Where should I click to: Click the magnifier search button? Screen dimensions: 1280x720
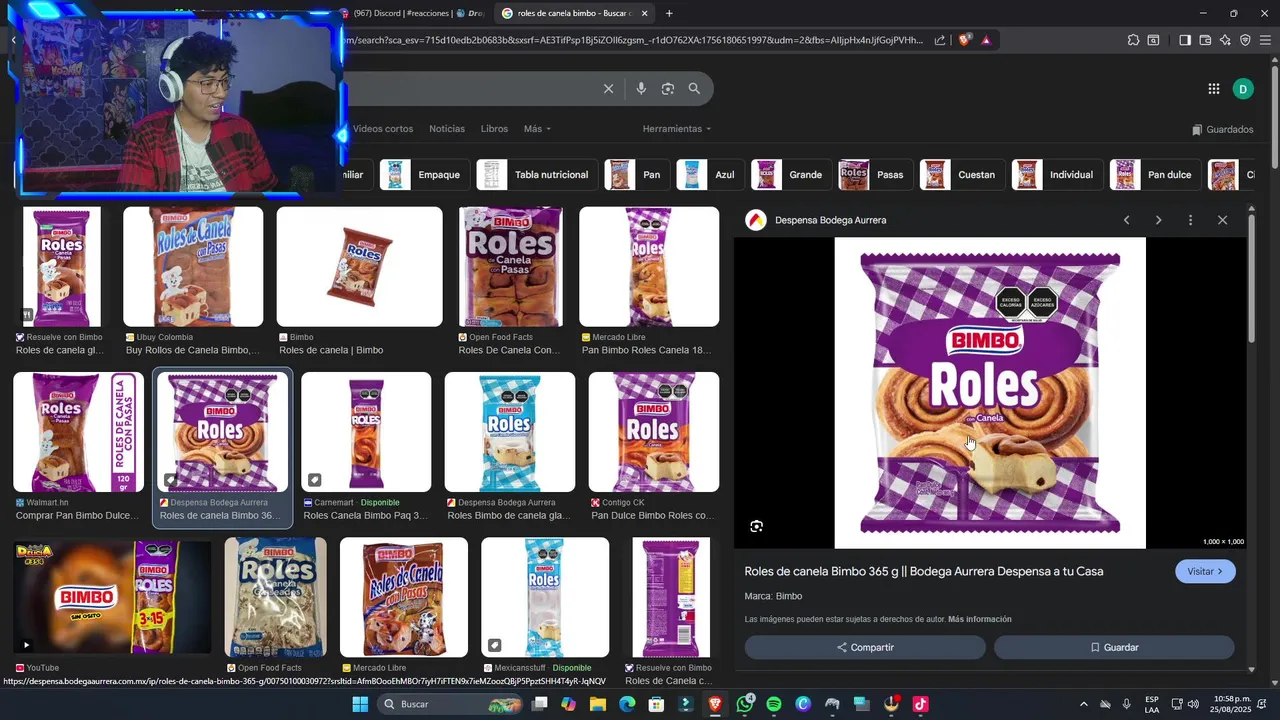694,89
